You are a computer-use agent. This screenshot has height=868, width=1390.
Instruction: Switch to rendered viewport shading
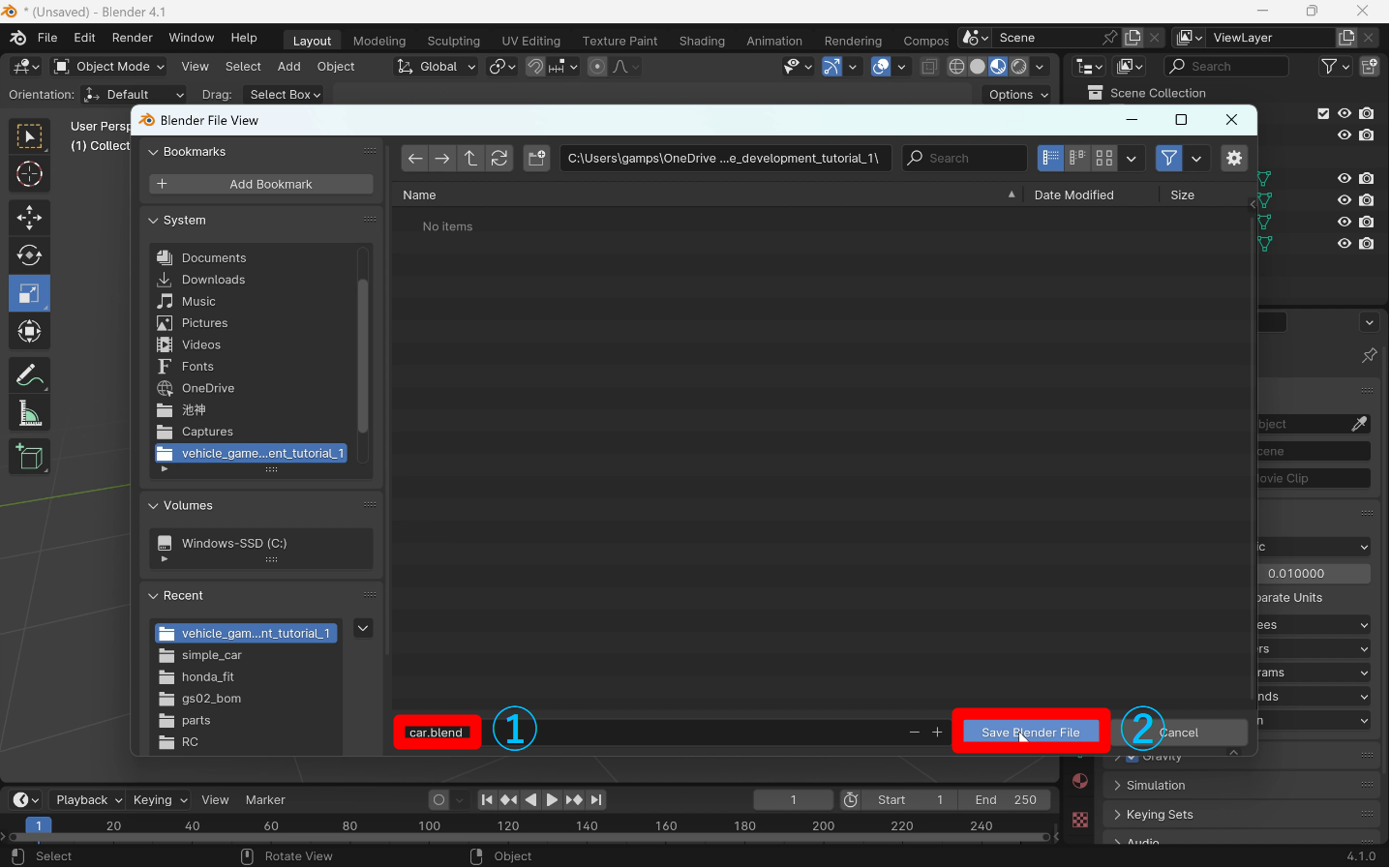pyautogui.click(x=1019, y=67)
